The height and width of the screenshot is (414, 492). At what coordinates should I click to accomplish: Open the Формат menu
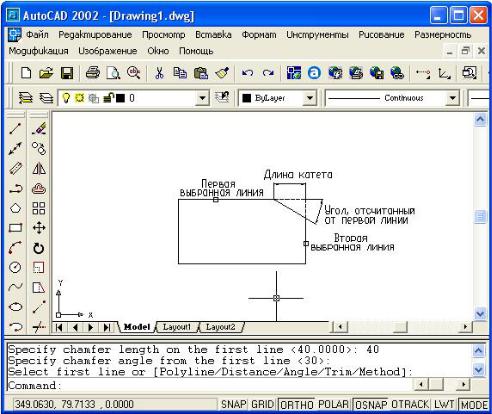(x=259, y=35)
